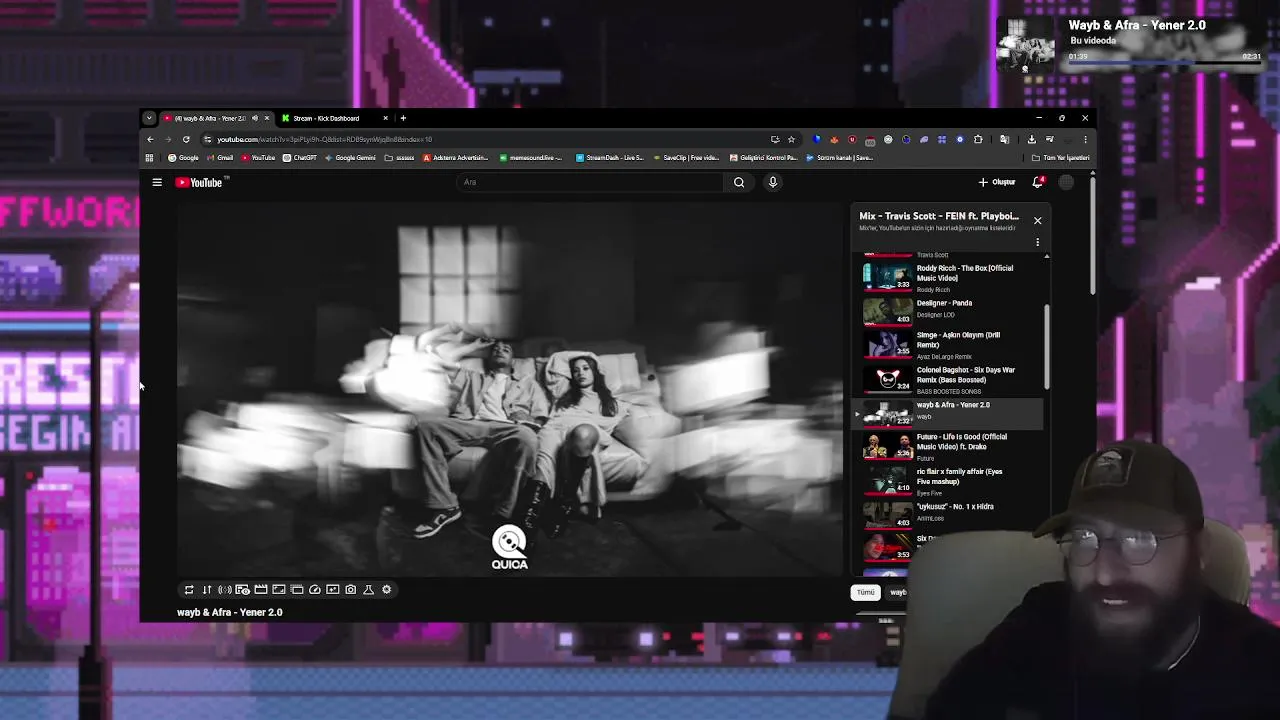Click the sound waves icon in player toolbar
Image resolution: width=1280 pixels, height=720 pixels.
[225, 590]
